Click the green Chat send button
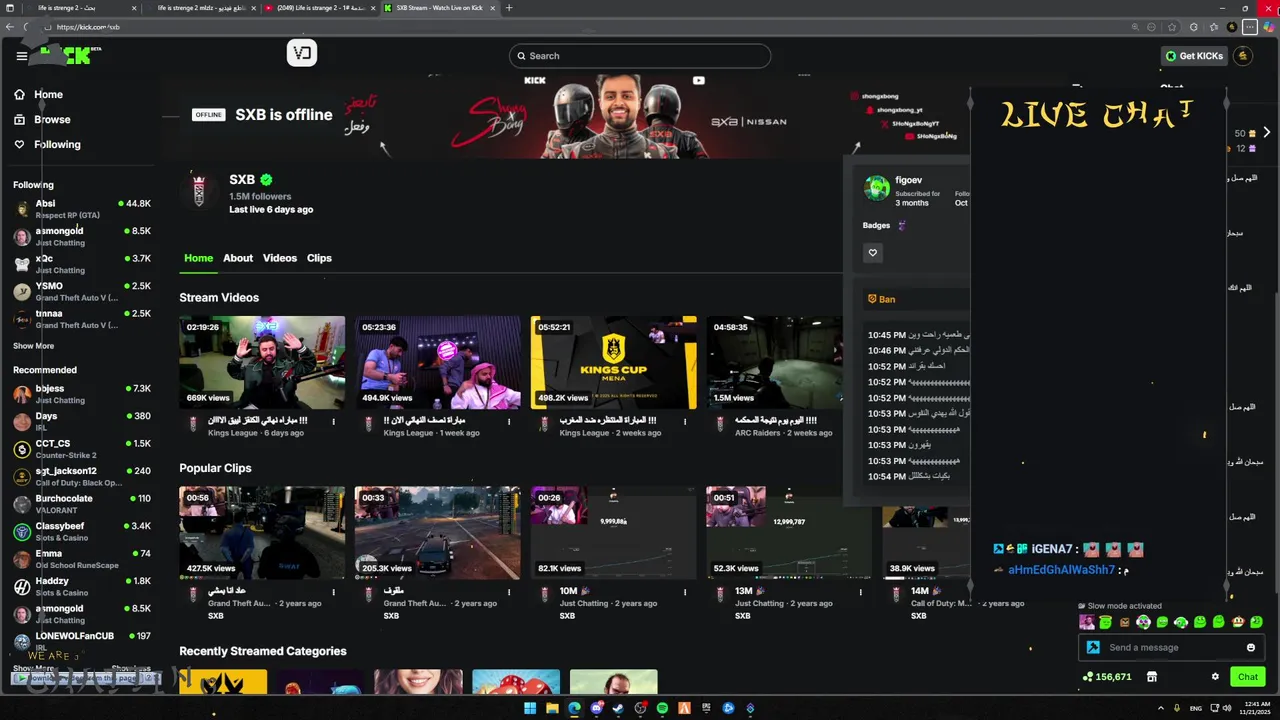 (1247, 677)
